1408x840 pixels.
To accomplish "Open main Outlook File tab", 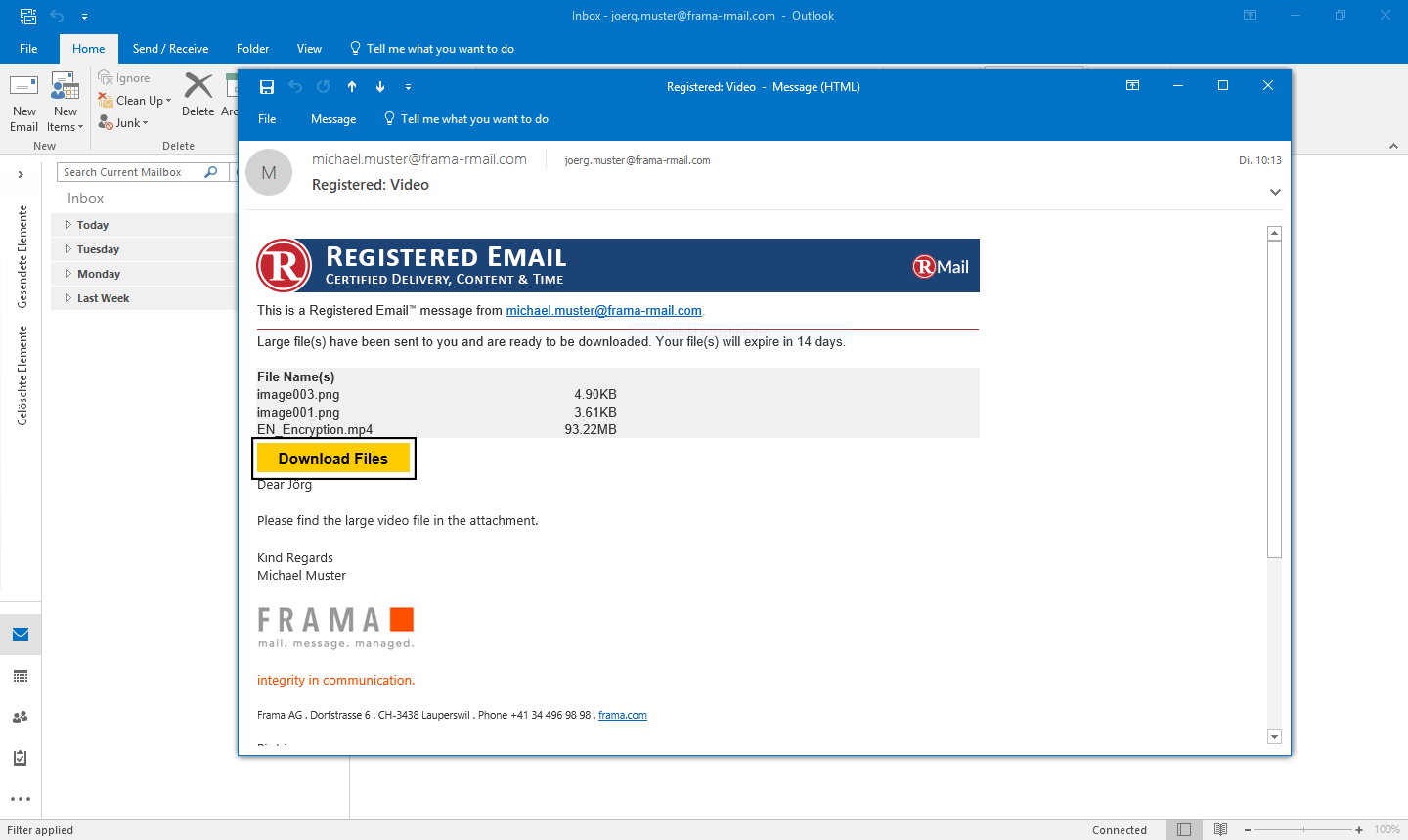I will point(28,49).
